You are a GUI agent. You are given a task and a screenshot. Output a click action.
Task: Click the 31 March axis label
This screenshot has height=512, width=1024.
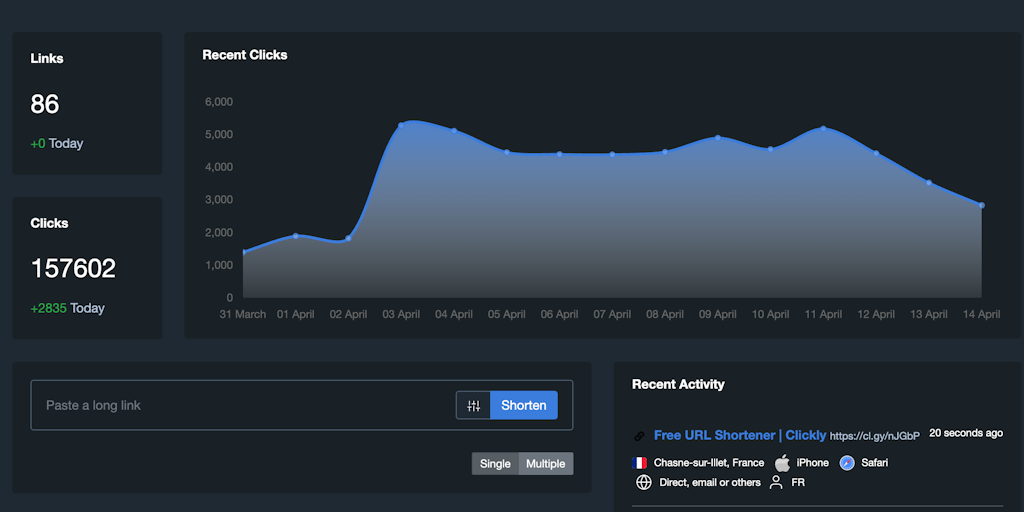(243, 315)
